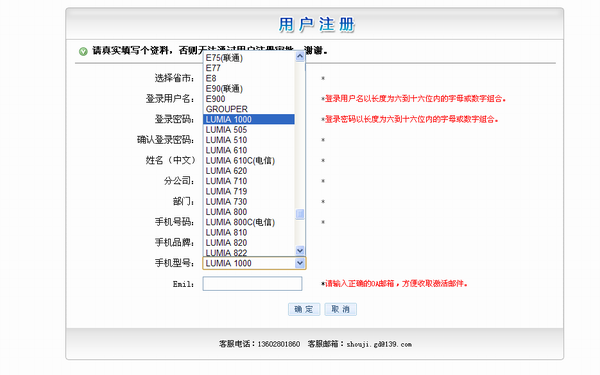Image resolution: width=600 pixels, height=375 pixels.
Task: Choose GROUPER from the list
Action: pyautogui.click(x=249, y=109)
